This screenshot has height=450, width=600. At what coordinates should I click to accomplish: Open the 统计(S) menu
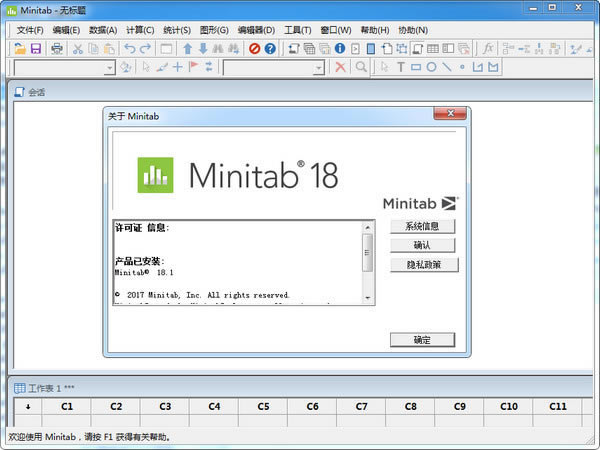pos(177,30)
